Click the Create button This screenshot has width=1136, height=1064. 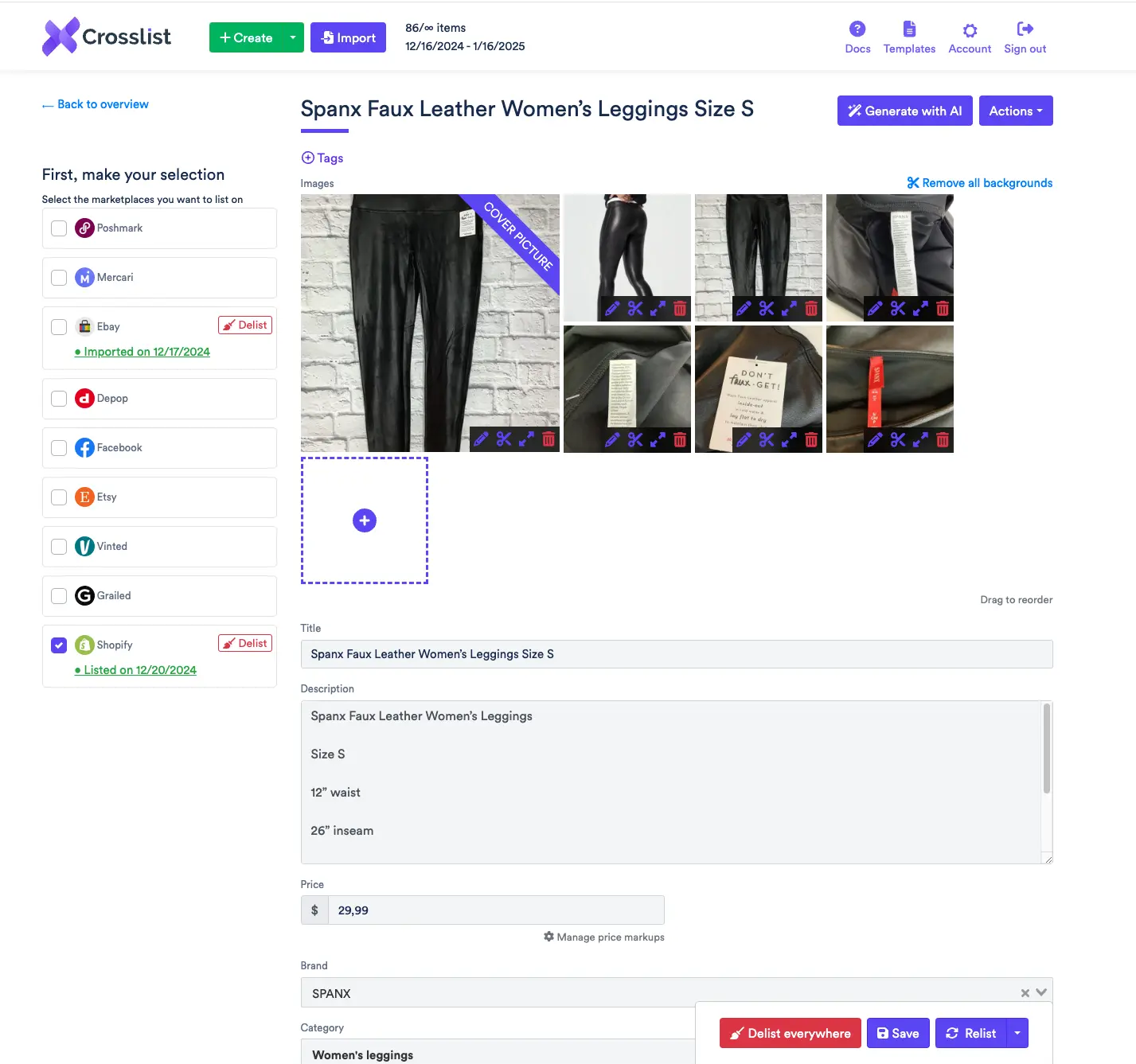click(246, 37)
